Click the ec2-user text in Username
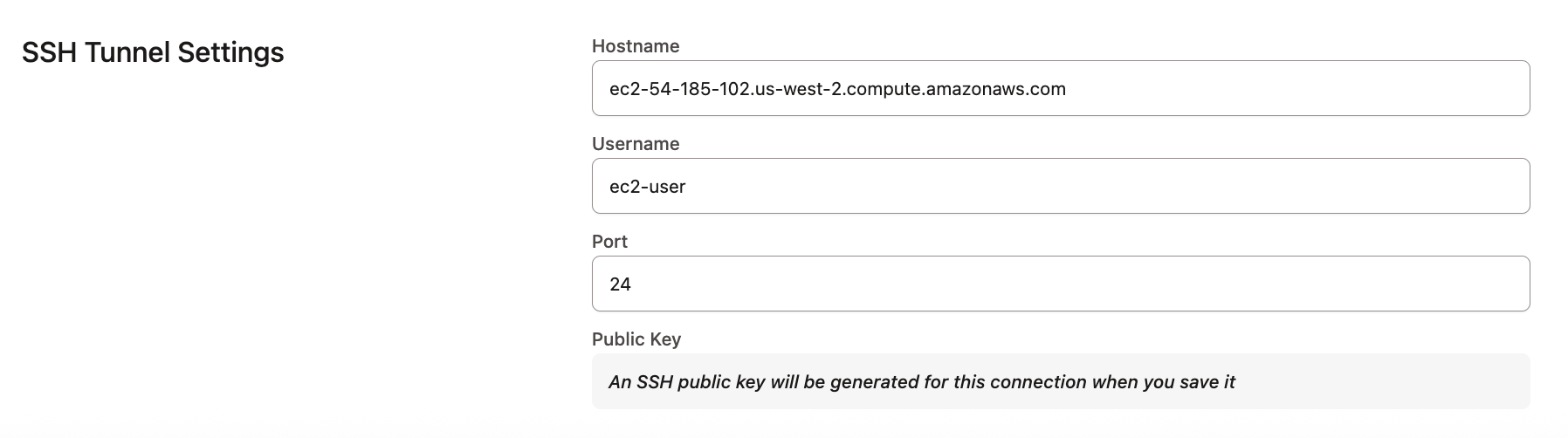The image size is (1568, 438). click(648, 187)
